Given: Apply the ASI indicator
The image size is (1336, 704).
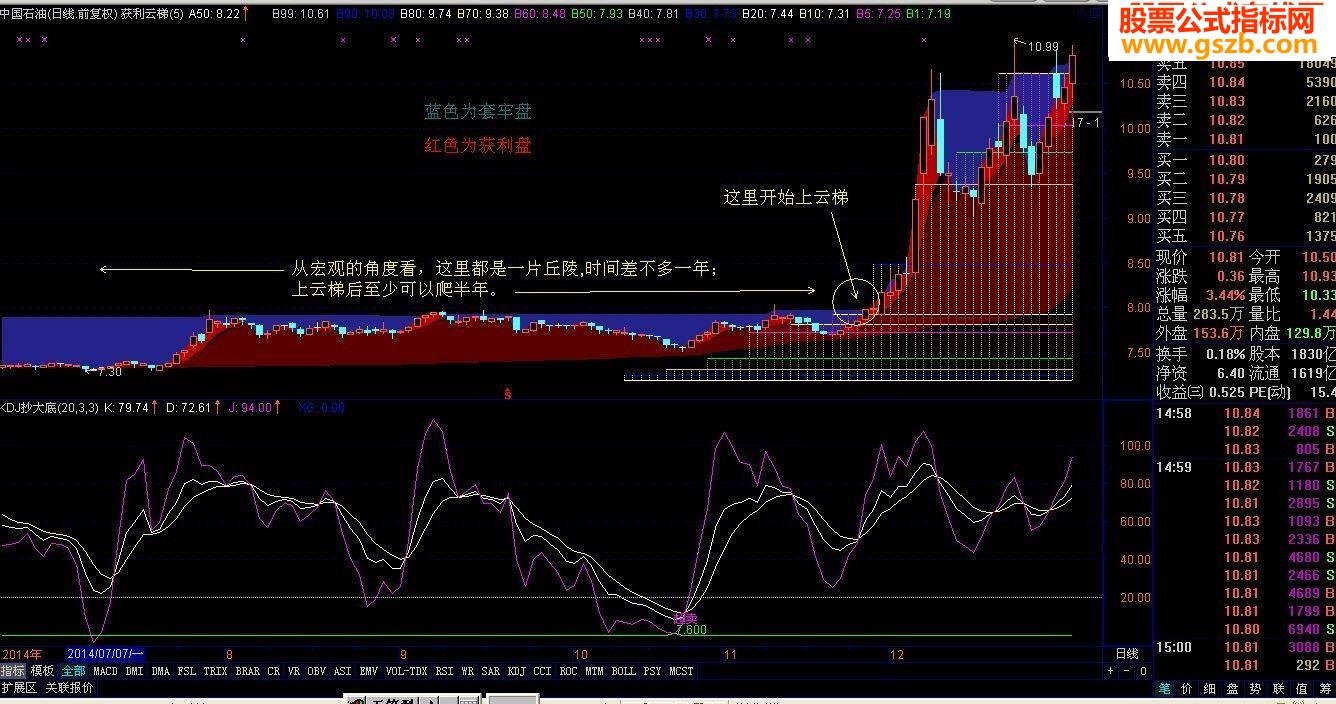Looking at the screenshot, I should coord(342,671).
